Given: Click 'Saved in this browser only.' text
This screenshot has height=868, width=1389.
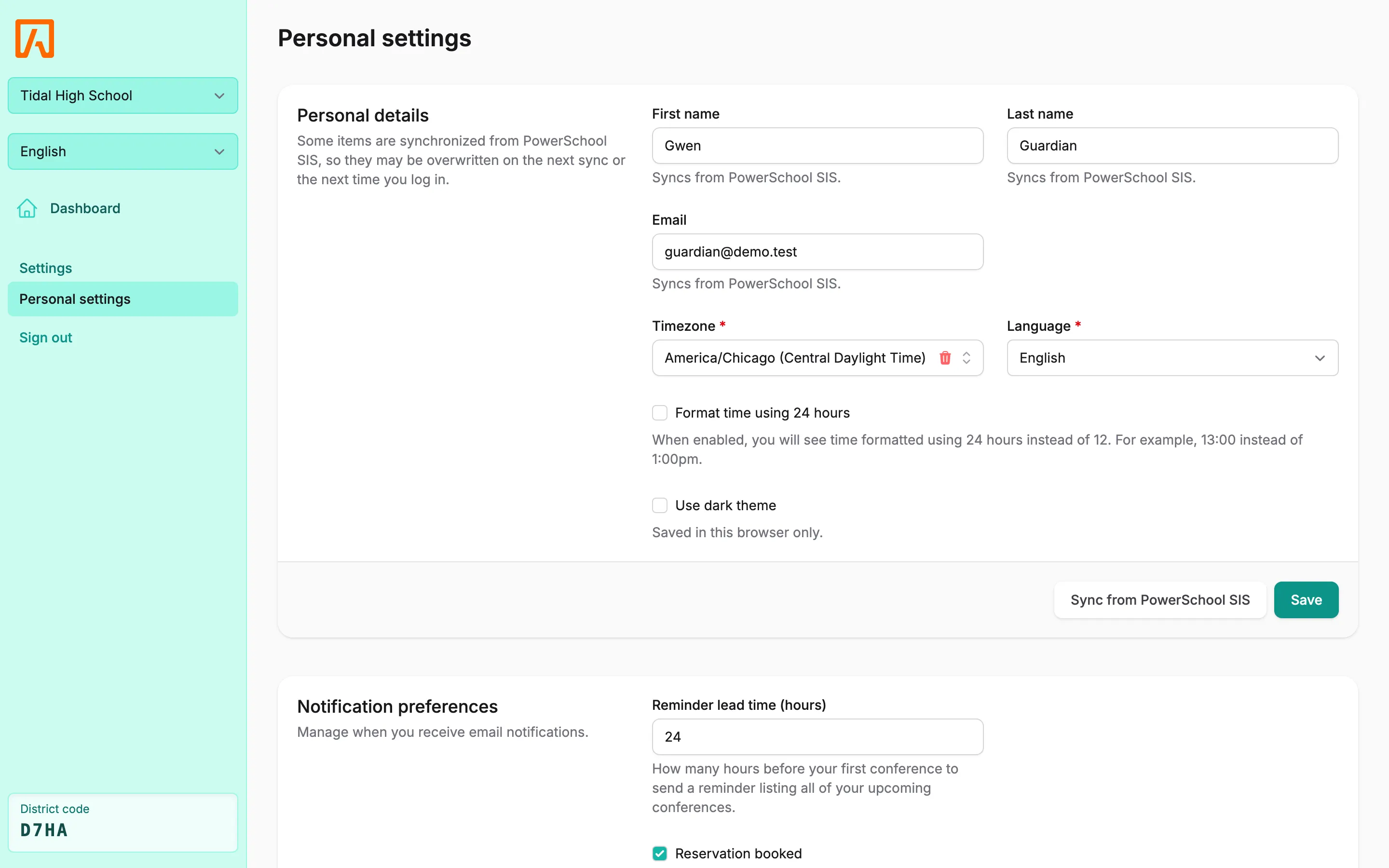Looking at the screenshot, I should click(x=737, y=532).
